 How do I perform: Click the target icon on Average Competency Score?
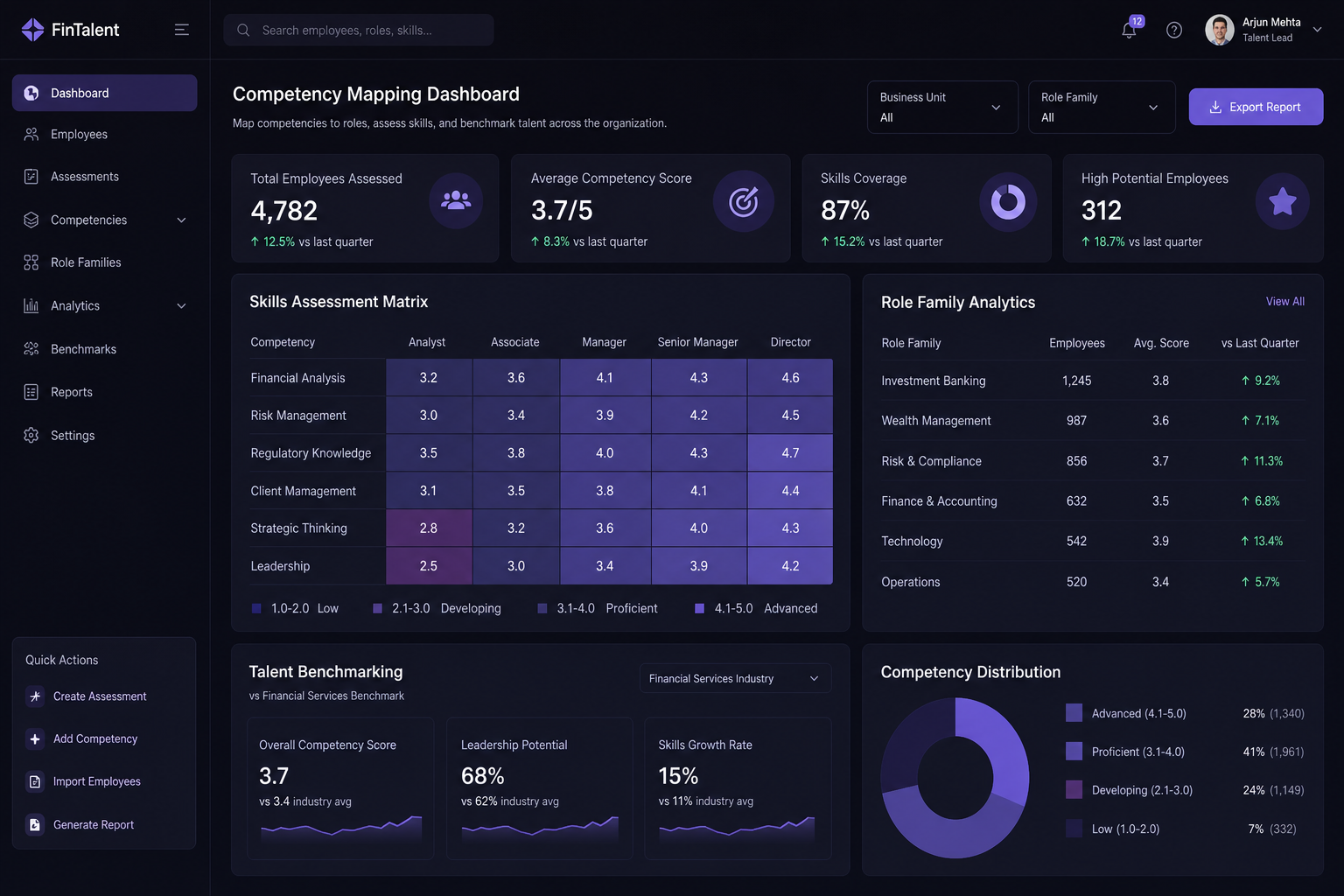[x=744, y=201]
